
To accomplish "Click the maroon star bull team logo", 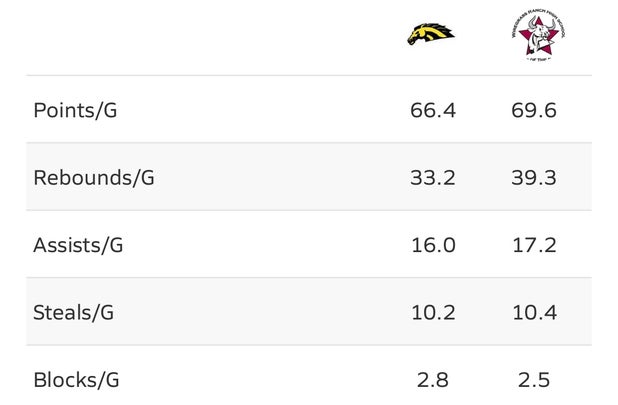I will (538, 36).
